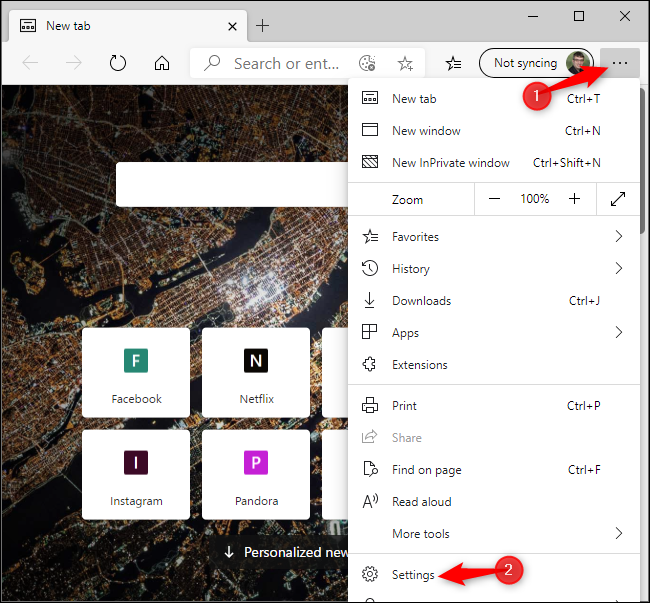Click the New window icon in menu

click(x=370, y=130)
